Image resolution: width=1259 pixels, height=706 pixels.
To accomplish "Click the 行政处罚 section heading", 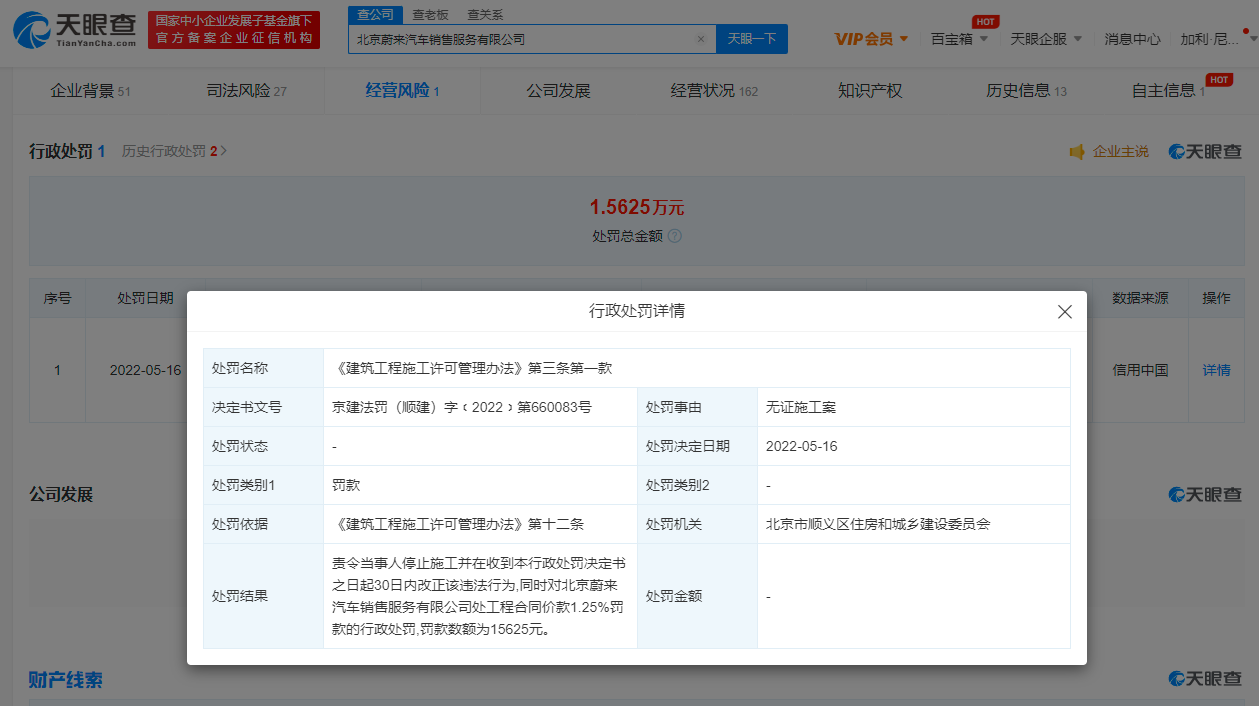I will (67, 151).
